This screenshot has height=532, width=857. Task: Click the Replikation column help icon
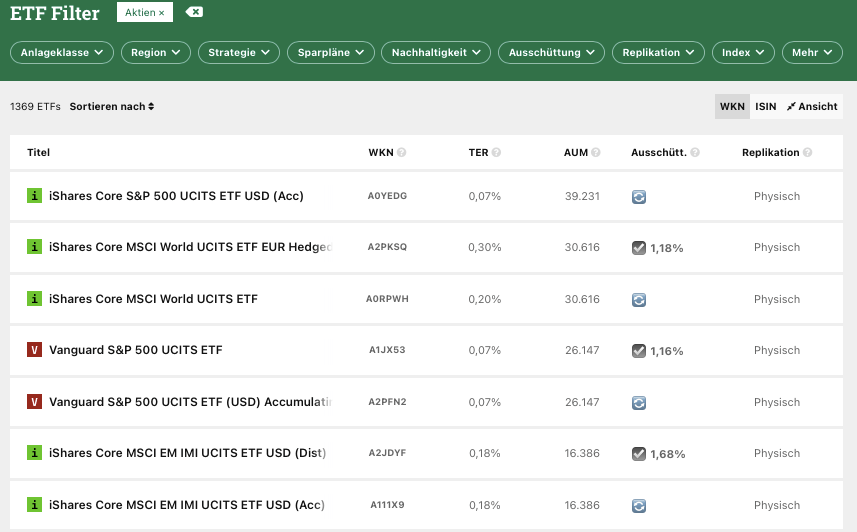click(x=807, y=153)
